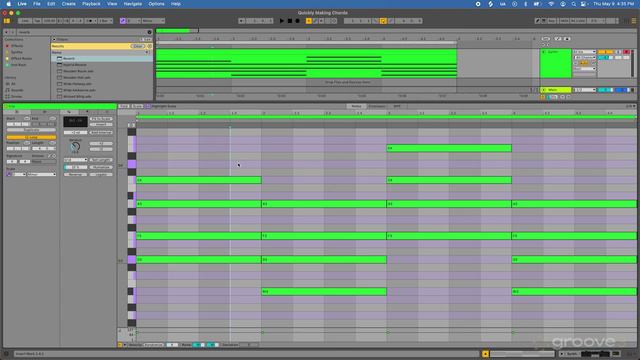The image size is (640, 360).
Task: Open the Synth track input type dropdown
Action: pos(584,52)
